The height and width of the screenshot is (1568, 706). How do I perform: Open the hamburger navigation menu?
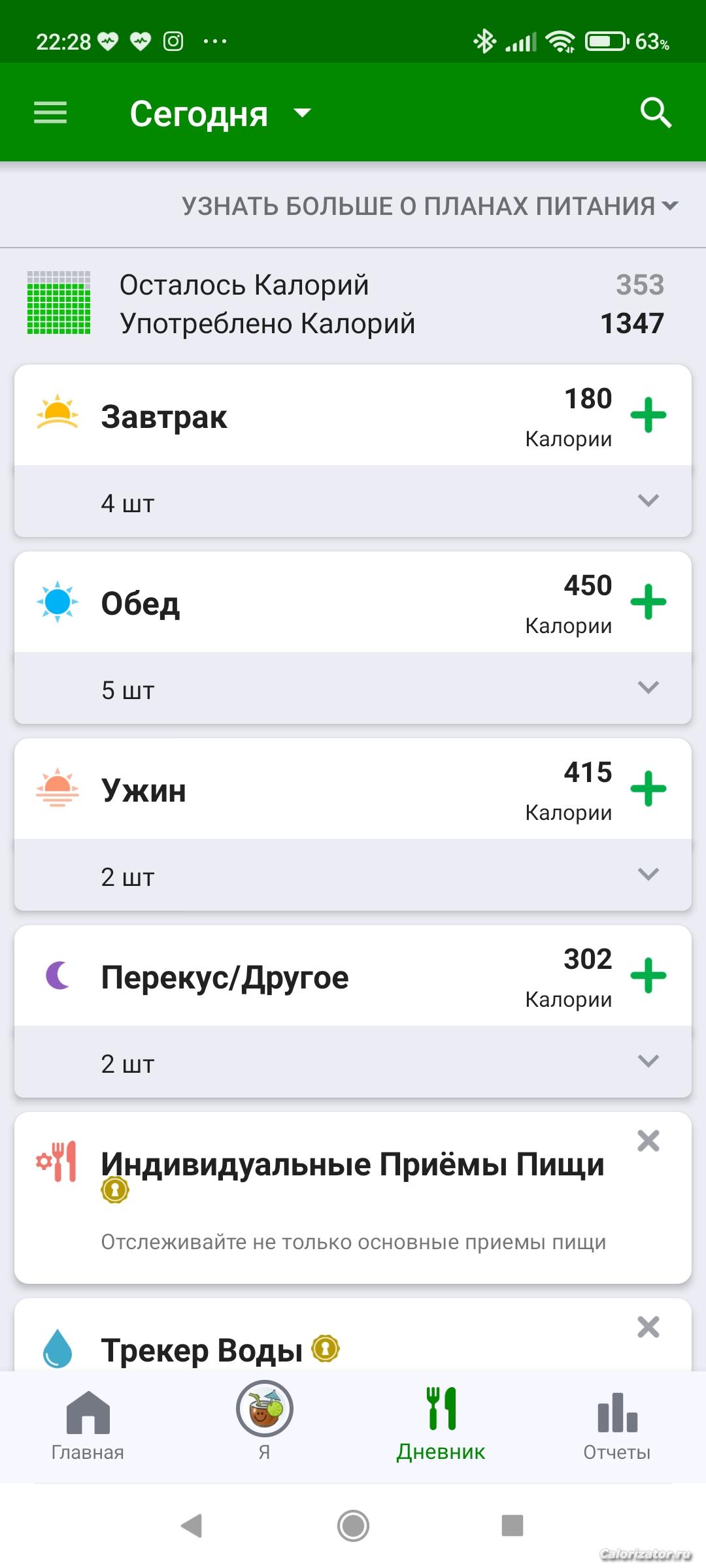[50, 112]
